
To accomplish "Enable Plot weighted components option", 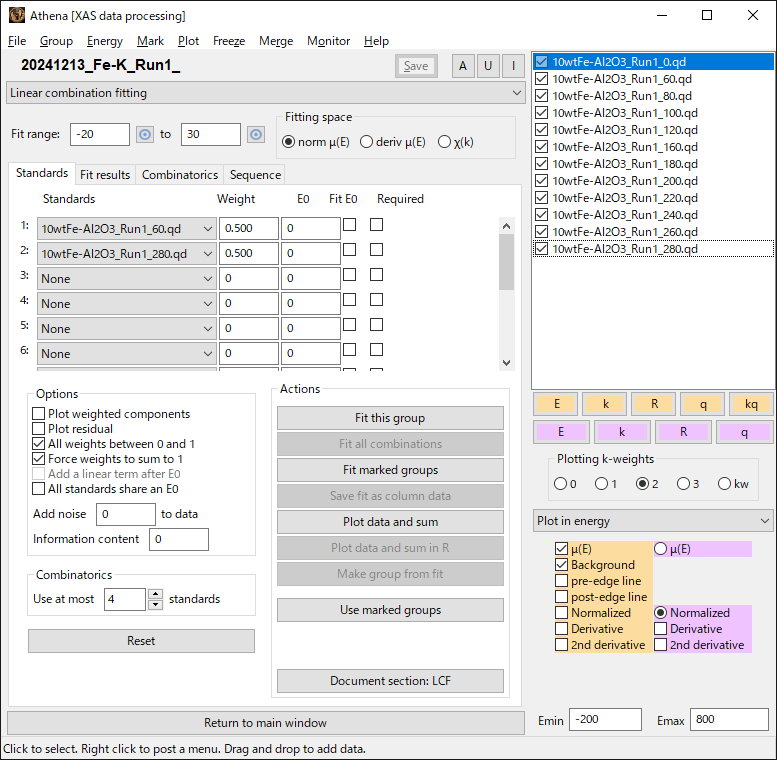I will tap(38, 413).
